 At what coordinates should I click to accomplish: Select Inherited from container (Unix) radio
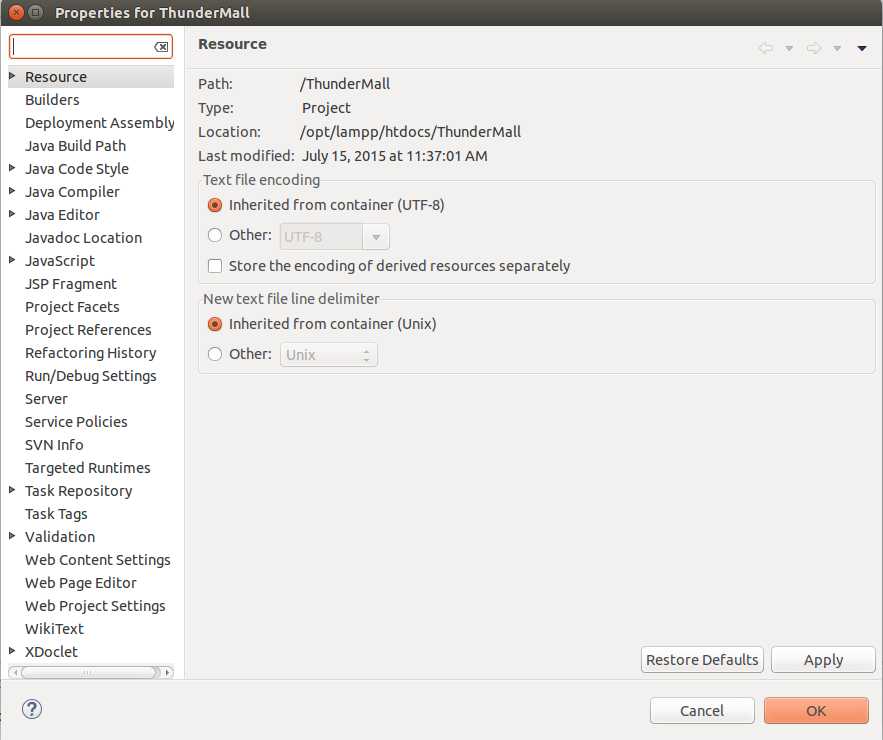[x=215, y=324]
